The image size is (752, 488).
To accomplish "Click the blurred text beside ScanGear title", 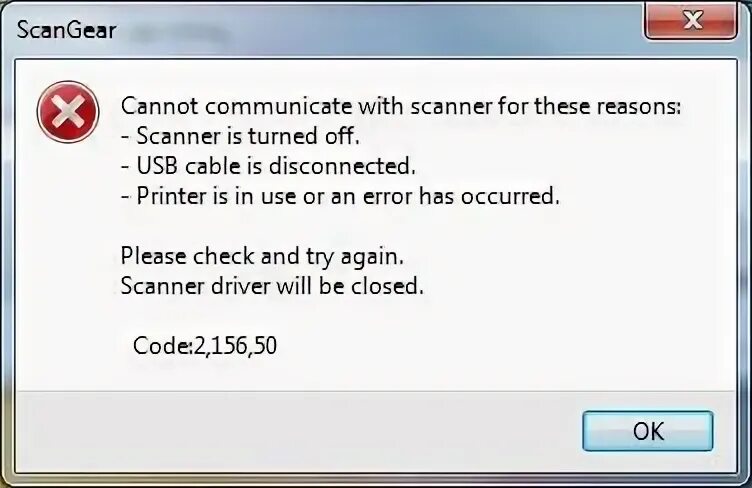I will (x=179, y=33).
